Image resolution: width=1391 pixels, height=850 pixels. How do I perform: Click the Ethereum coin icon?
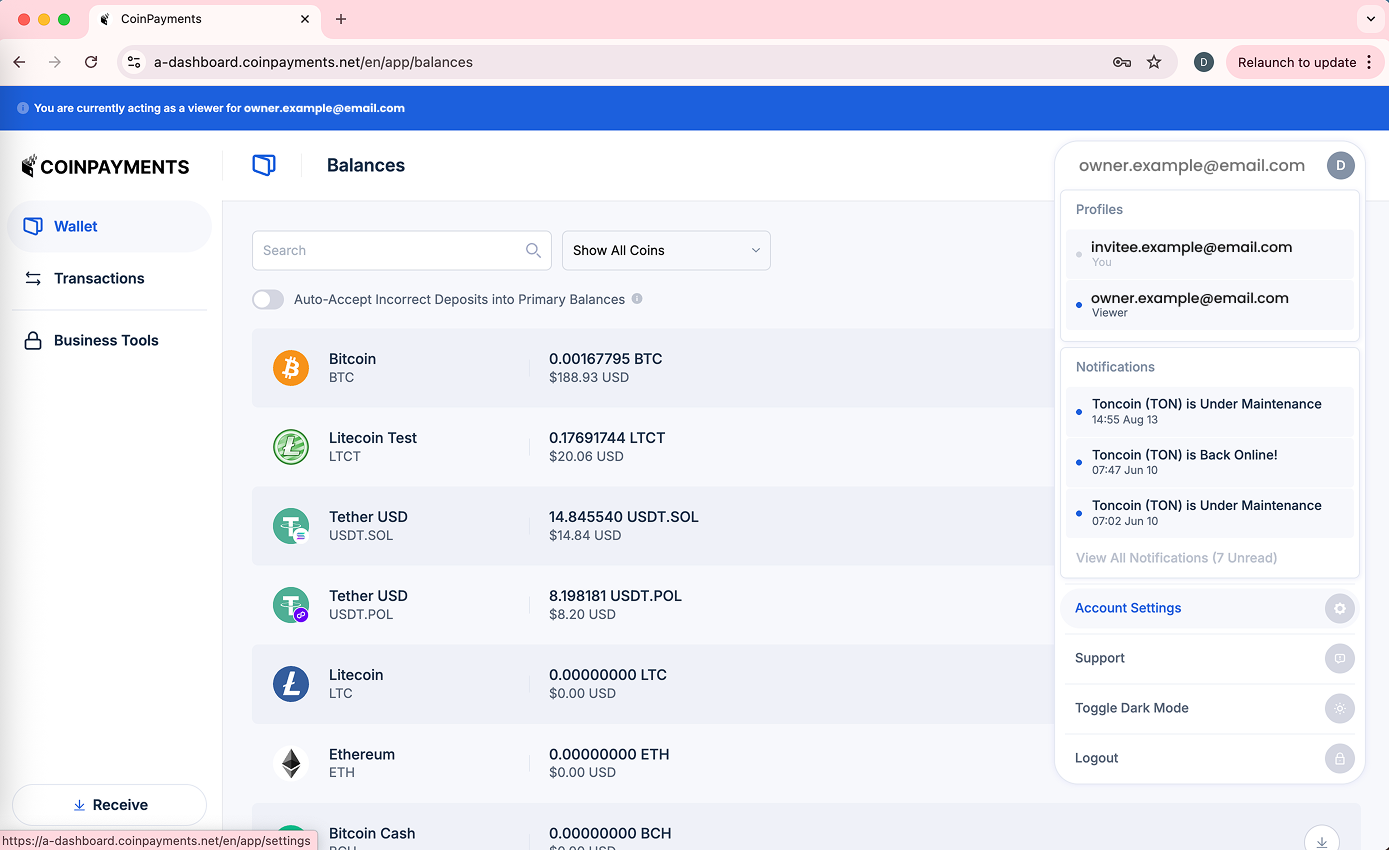coord(291,764)
